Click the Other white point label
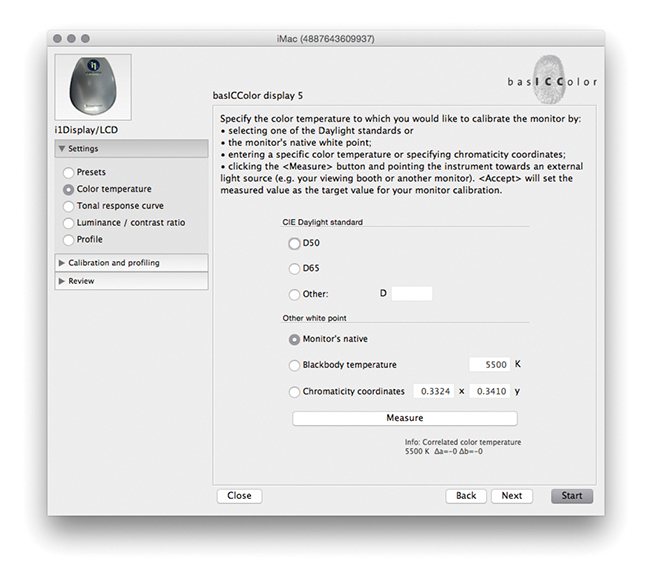 tap(314, 318)
